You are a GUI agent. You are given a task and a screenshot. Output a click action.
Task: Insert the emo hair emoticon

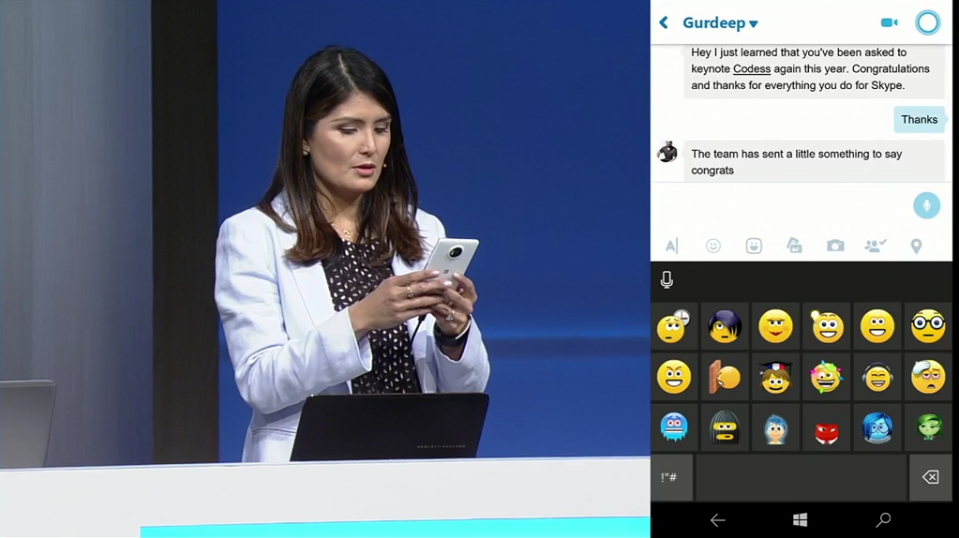coord(725,326)
